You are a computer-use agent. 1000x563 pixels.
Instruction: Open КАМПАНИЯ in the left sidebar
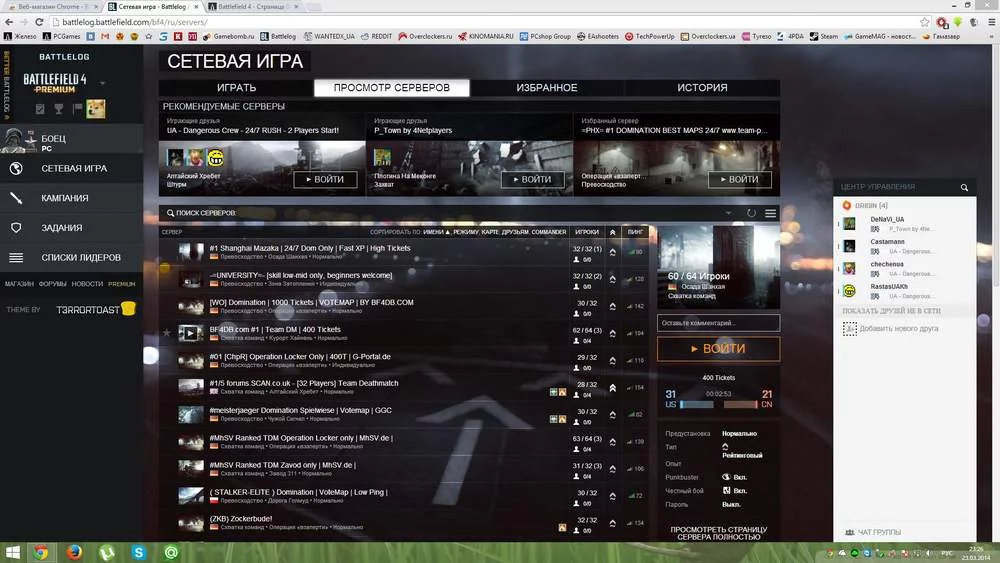[71, 198]
